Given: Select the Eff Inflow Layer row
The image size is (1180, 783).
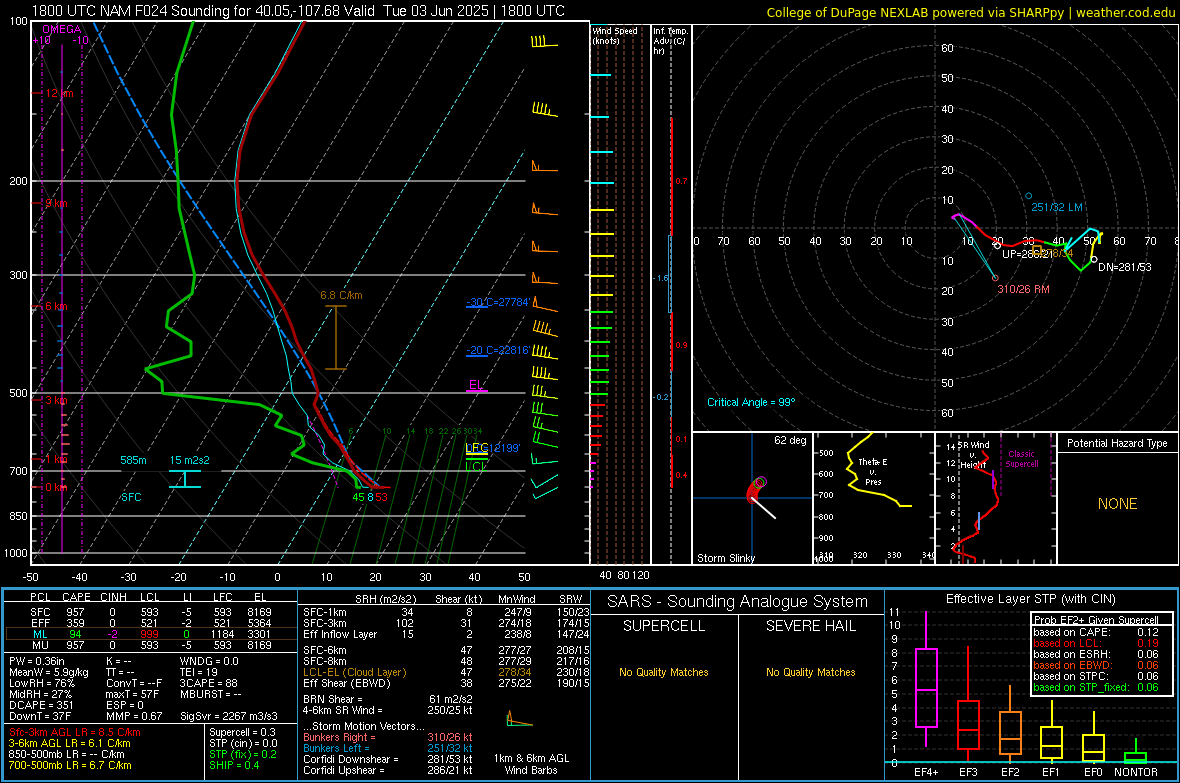Looking at the screenshot, I should (446, 634).
